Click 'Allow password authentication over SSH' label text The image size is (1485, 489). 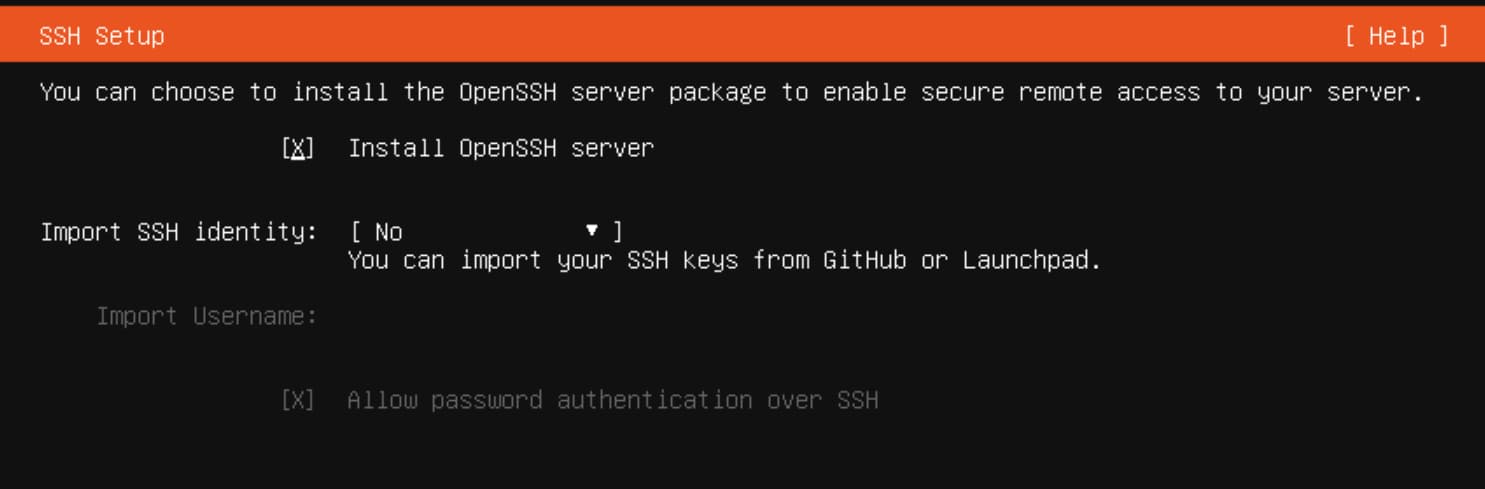coord(612,400)
